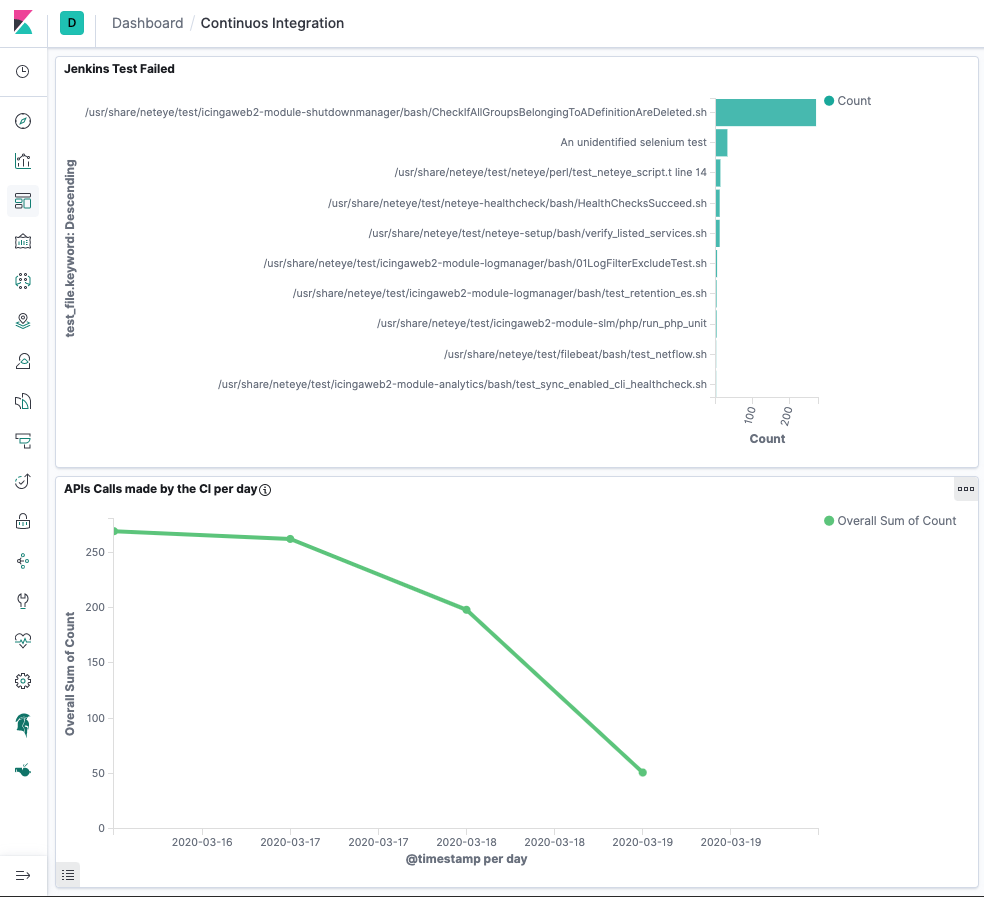Screen dimensions: 984x897
Task: Open Maps via the location pin icon
Action: (x=23, y=321)
